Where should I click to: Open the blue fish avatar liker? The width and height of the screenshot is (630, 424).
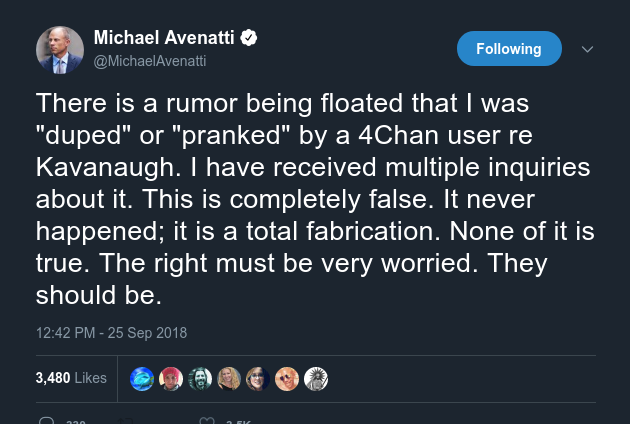pos(142,379)
